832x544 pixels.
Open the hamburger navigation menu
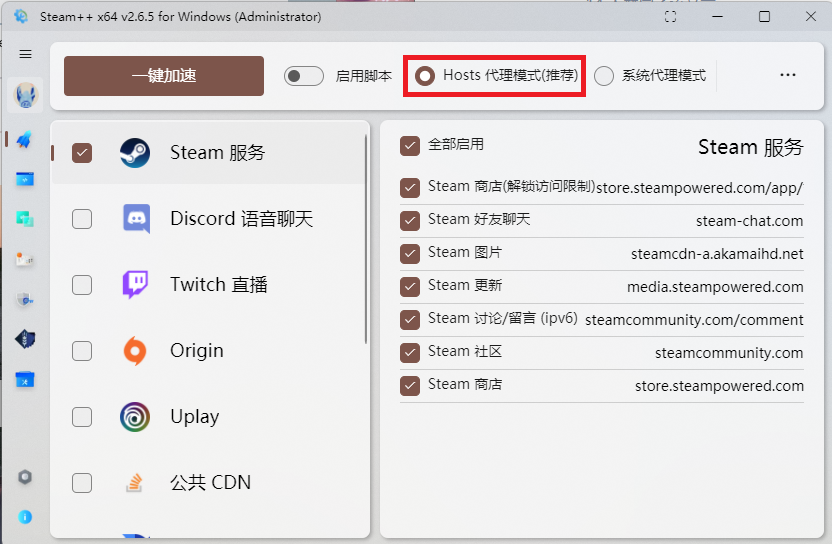(25, 54)
